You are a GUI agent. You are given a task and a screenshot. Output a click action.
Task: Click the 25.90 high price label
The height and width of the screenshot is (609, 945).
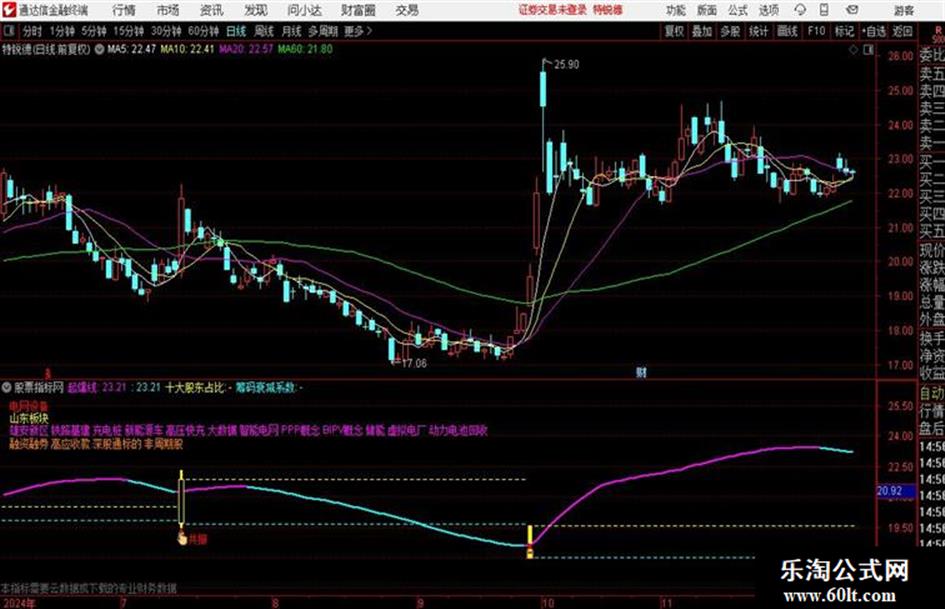(566, 65)
